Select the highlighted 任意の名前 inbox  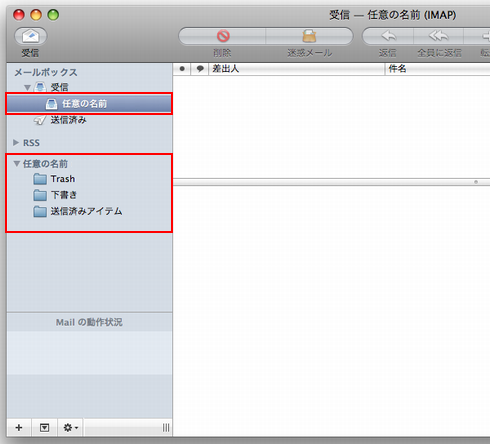click(x=89, y=104)
